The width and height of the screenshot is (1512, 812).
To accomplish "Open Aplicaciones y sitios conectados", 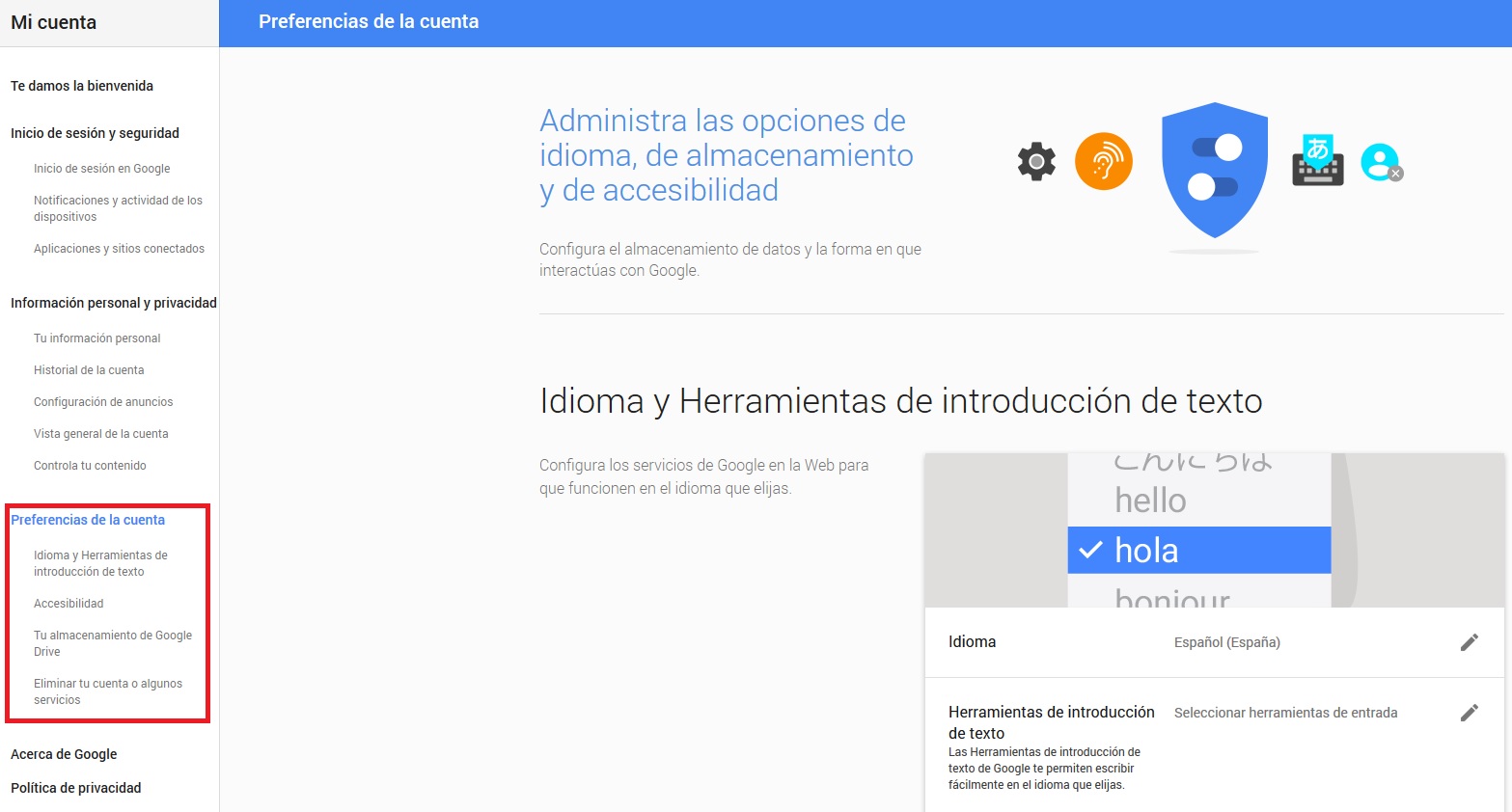I will pos(119,249).
